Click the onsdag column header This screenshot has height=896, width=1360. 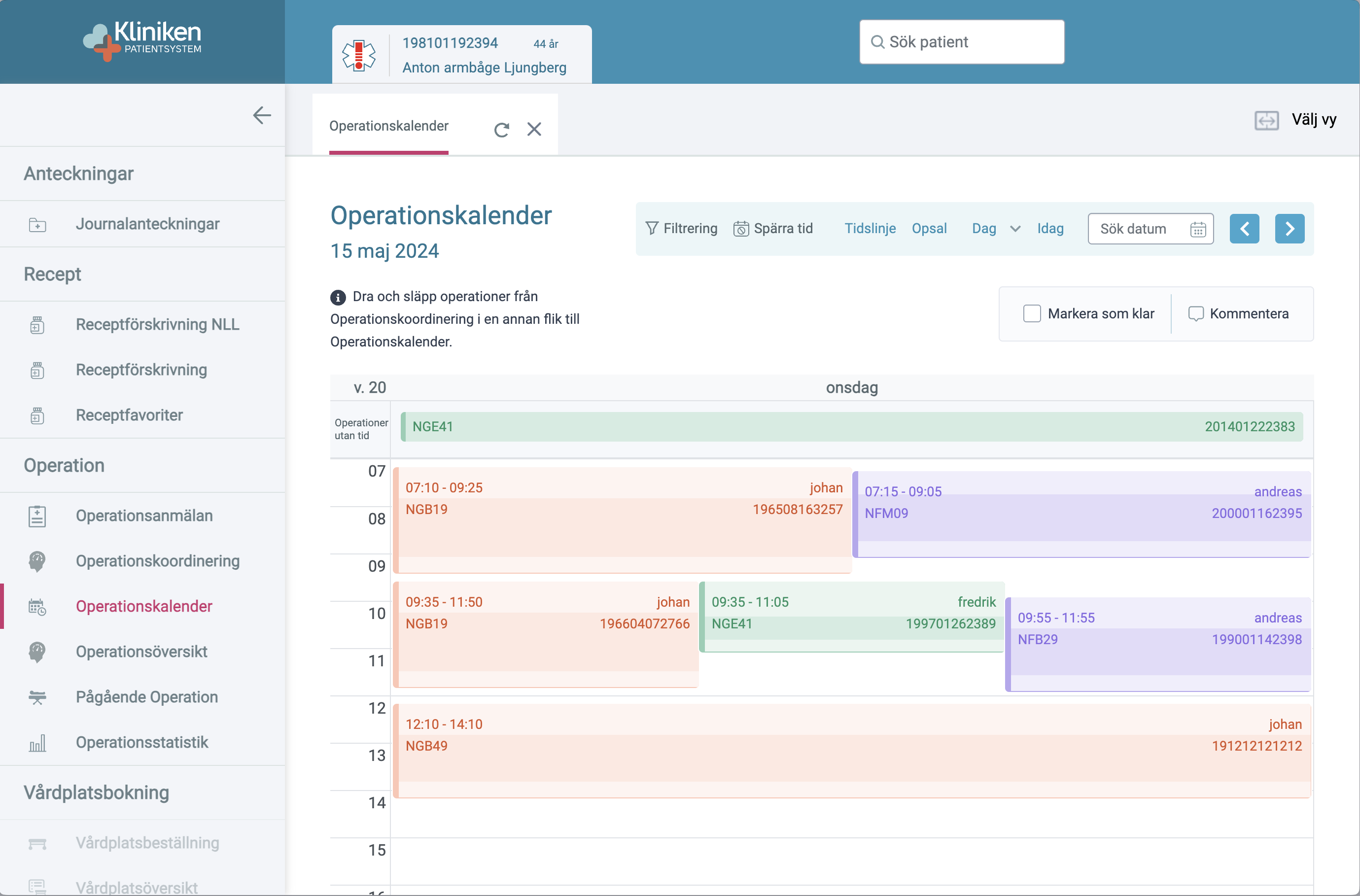point(851,387)
